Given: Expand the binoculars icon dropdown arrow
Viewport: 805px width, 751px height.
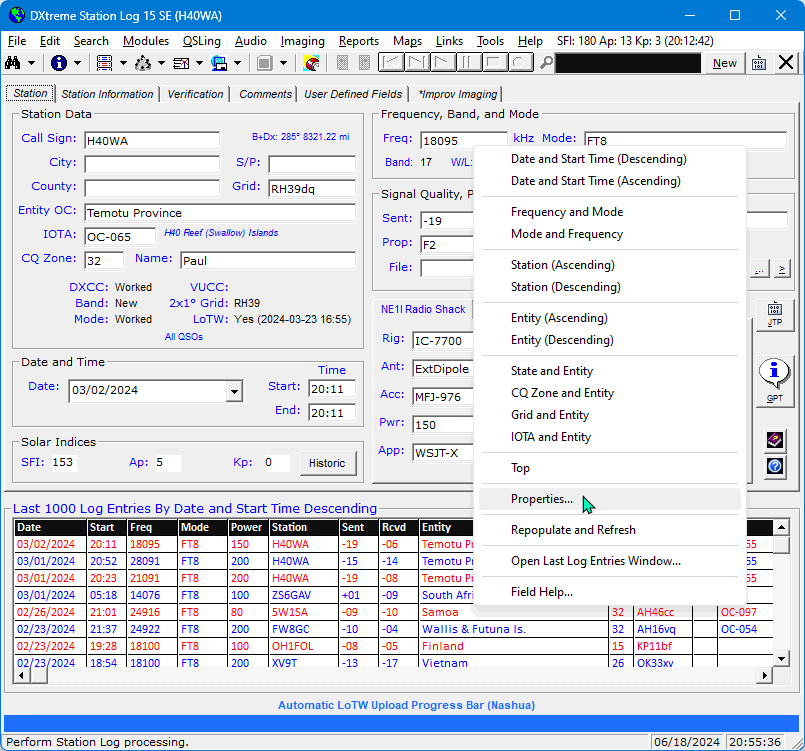Looking at the screenshot, I should point(32,63).
